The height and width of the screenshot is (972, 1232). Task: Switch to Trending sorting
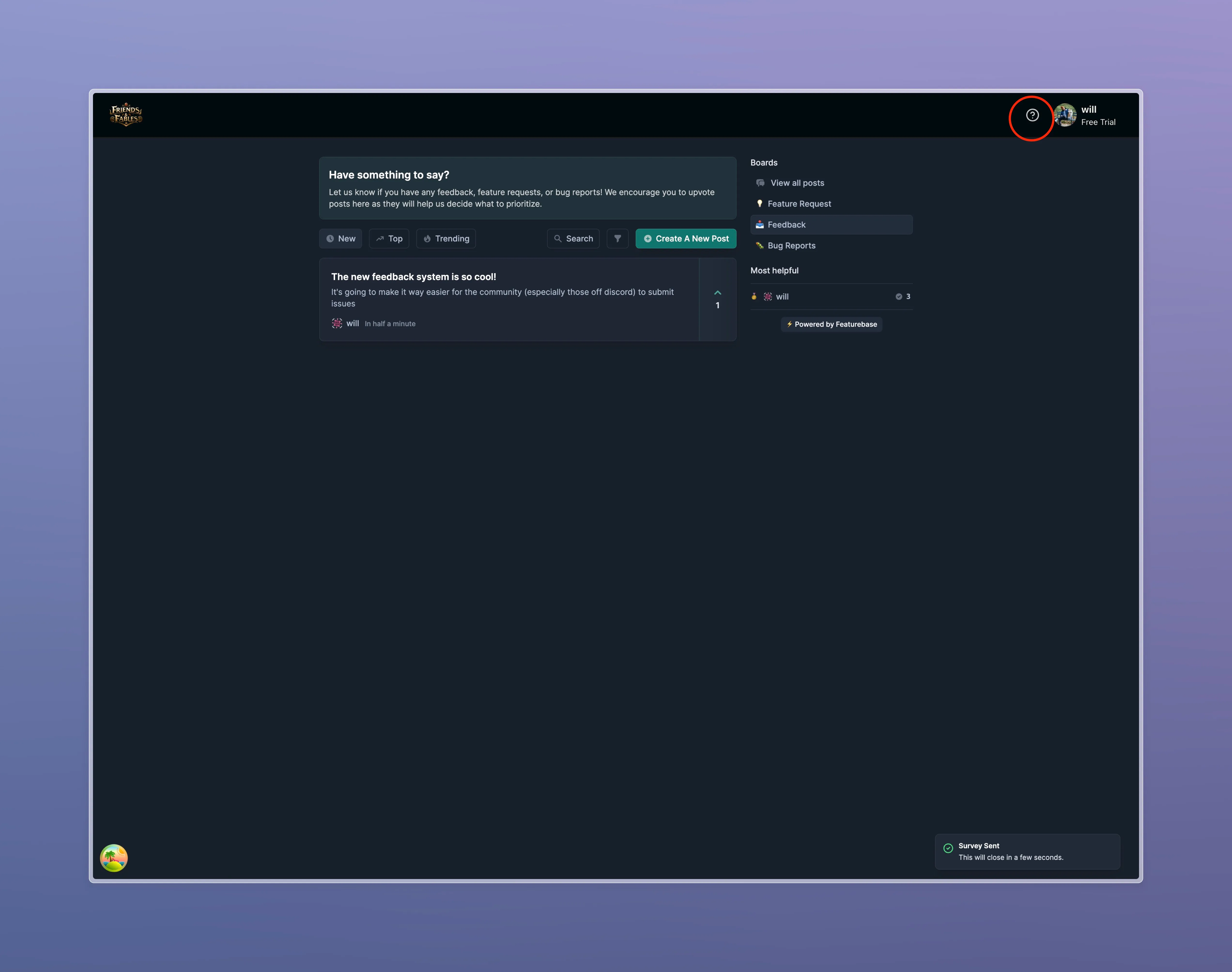click(x=446, y=239)
